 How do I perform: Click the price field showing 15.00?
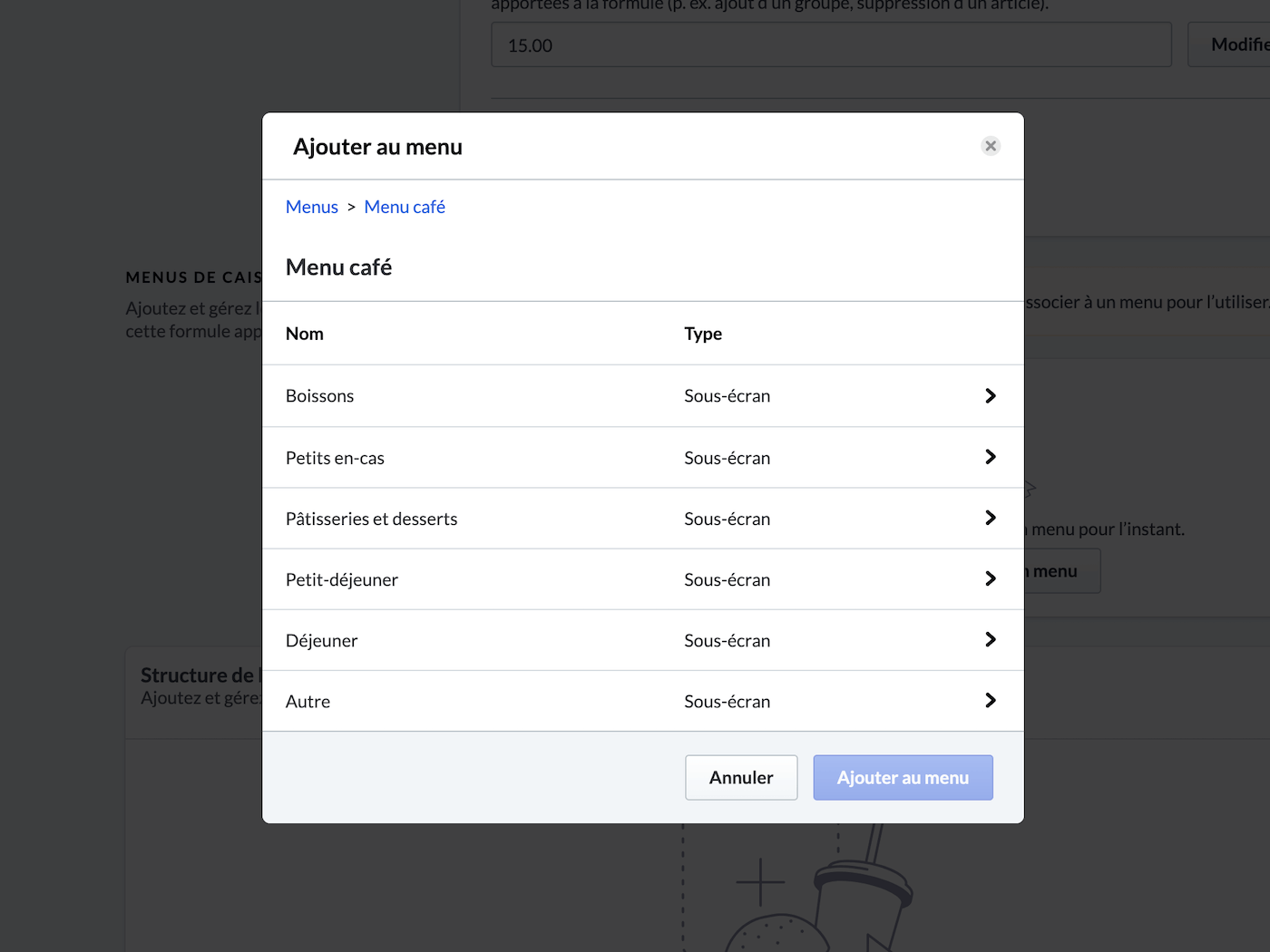pyautogui.click(x=831, y=45)
